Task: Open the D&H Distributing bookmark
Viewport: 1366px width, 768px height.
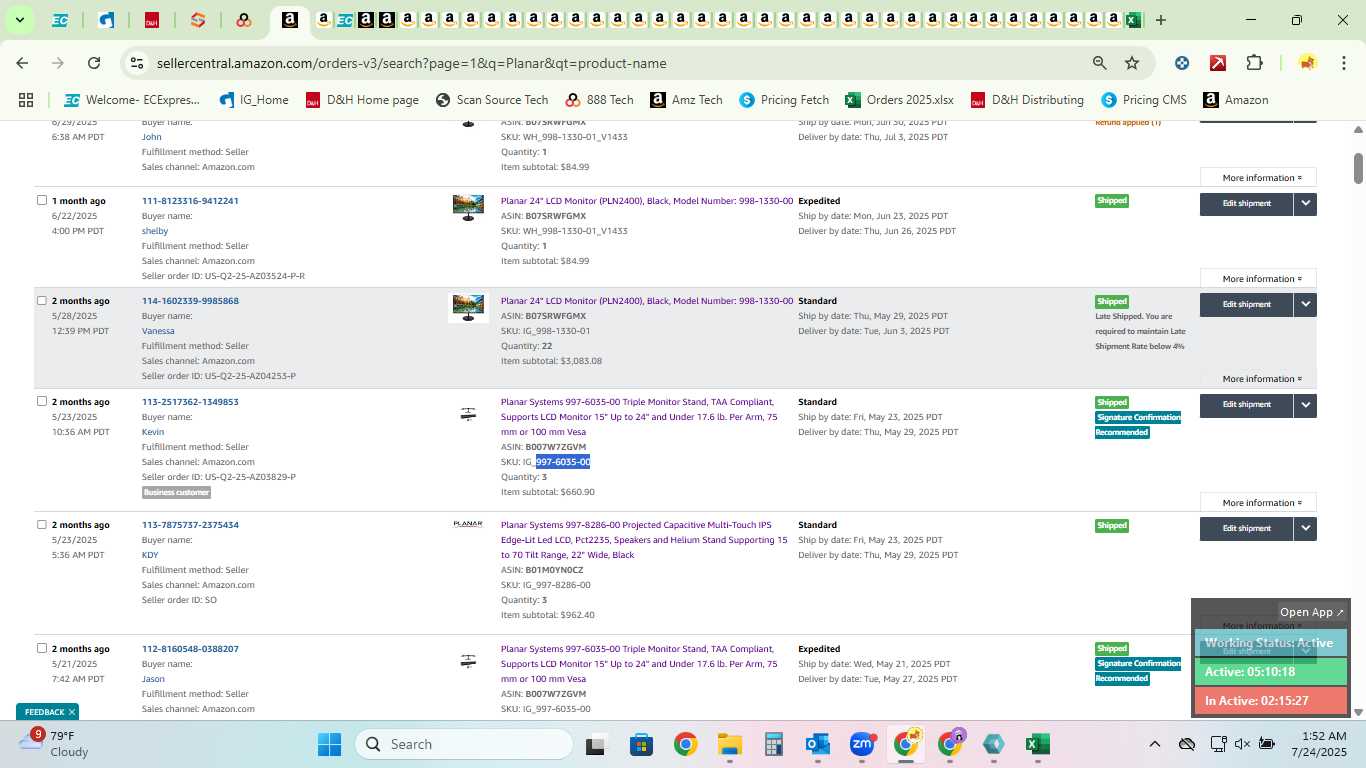Action: click(1026, 100)
